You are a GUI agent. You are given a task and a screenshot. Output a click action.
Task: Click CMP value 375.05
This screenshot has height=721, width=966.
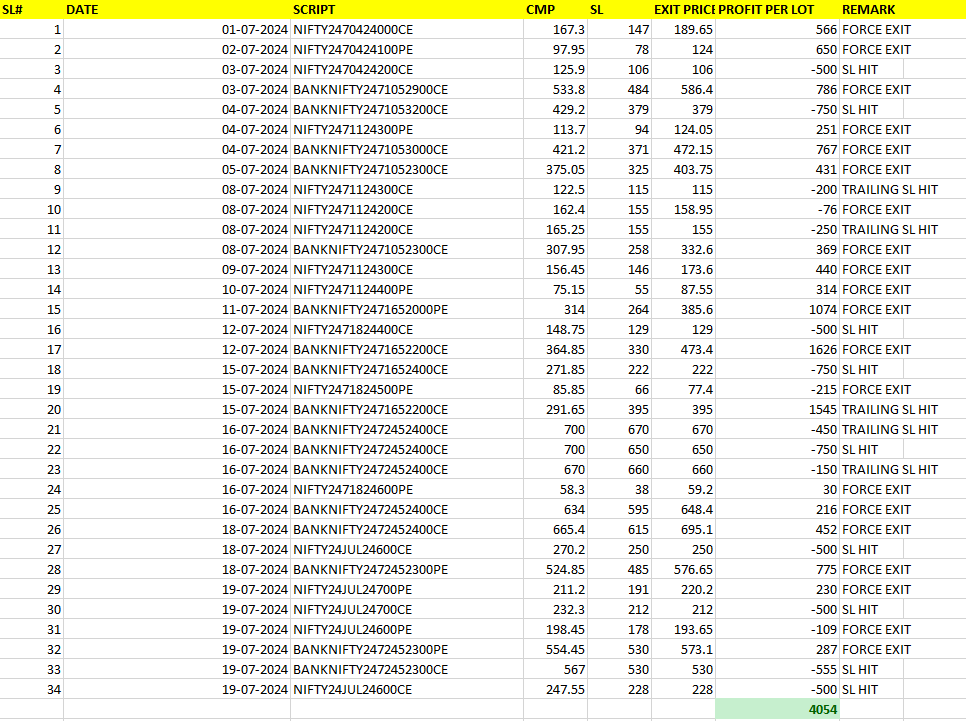tap(556, 169)
